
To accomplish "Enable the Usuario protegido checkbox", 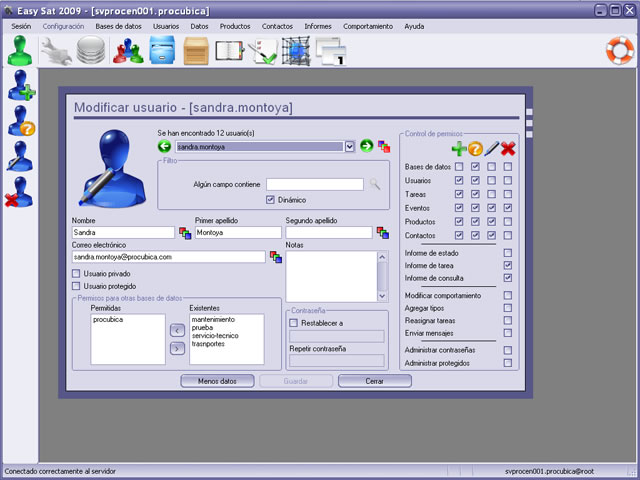I will pyautogui.click(x=76, y=286).
